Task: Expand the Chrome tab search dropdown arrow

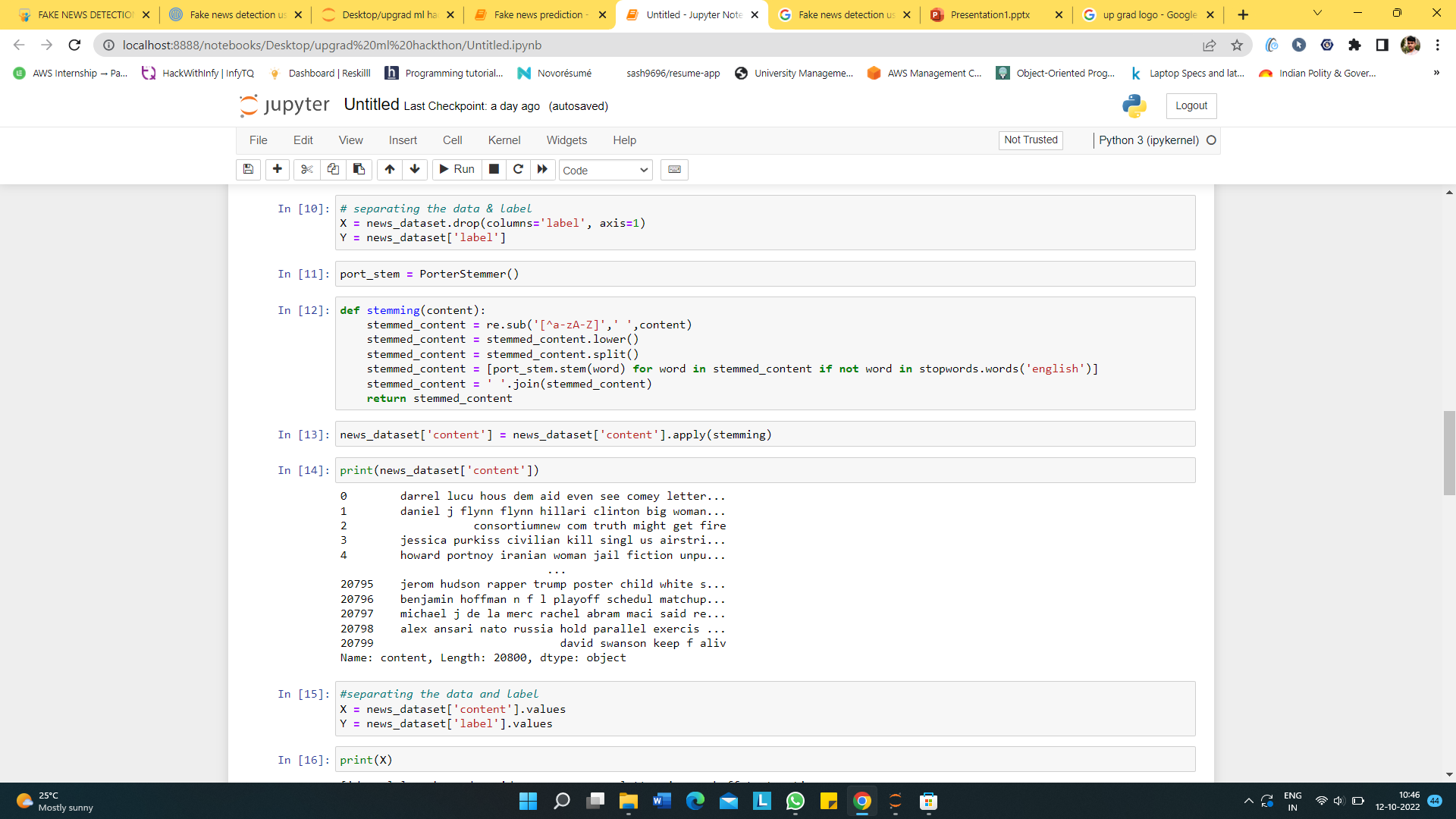Action: [x=1317, y=14]
